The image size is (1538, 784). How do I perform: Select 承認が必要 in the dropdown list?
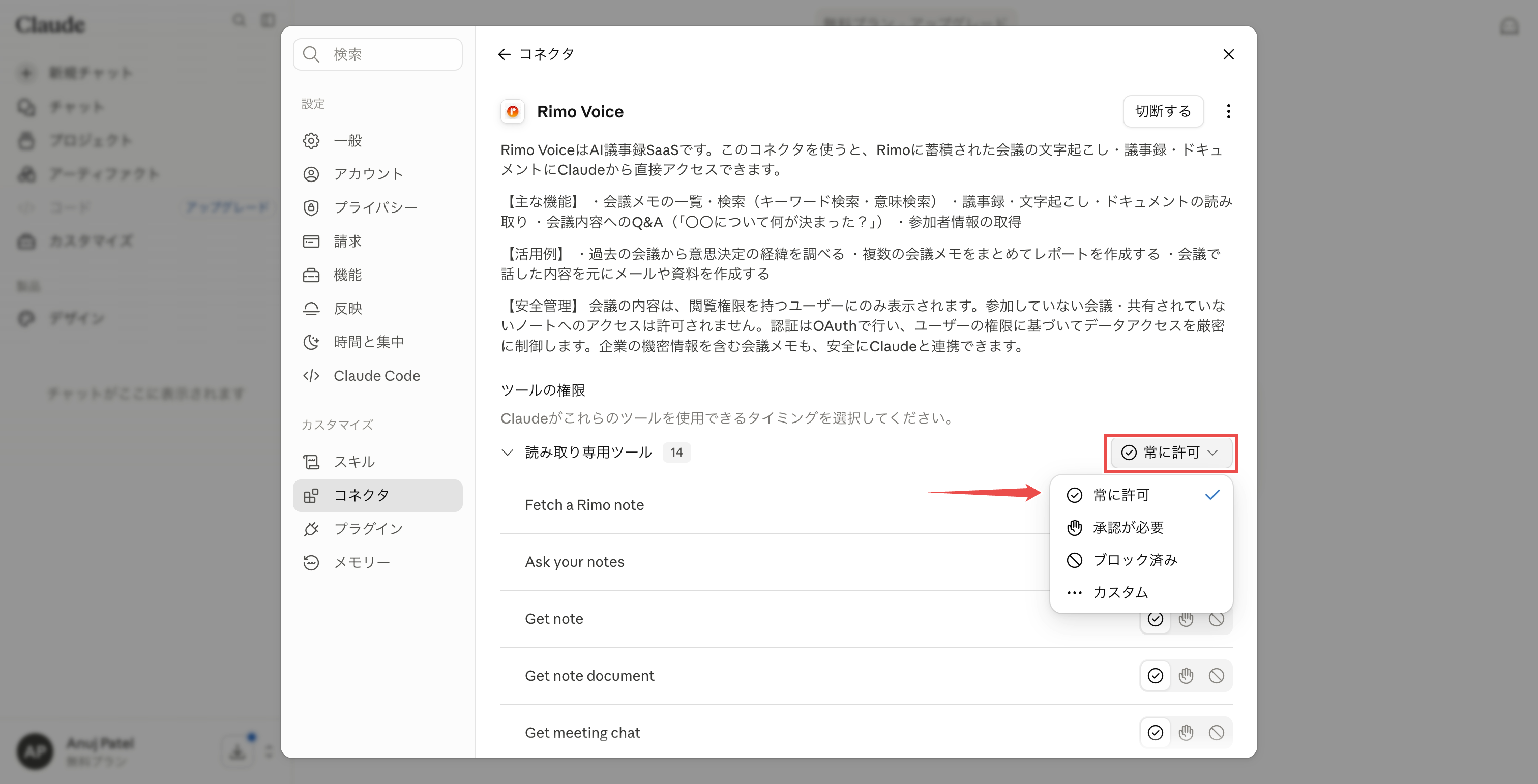coord(1141,527)
